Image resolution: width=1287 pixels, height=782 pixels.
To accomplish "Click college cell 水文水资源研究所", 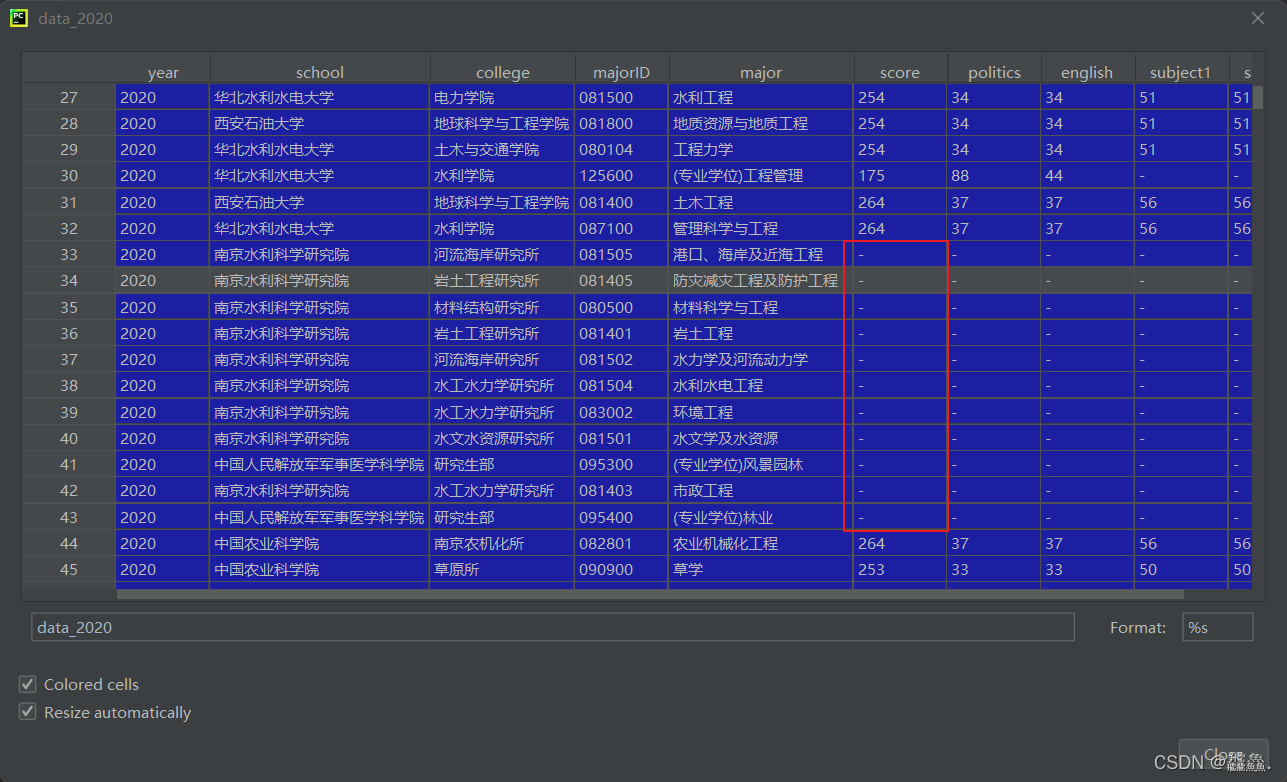I will tap(503, 438).
